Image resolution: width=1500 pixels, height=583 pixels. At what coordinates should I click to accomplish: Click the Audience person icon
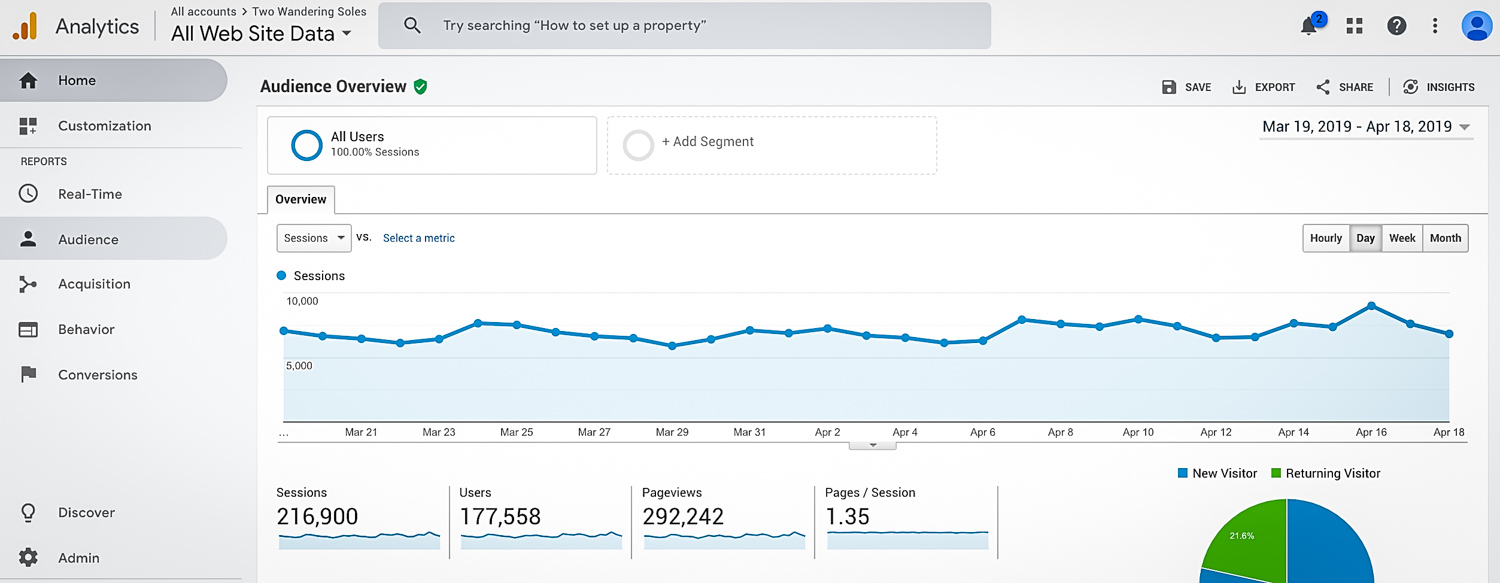28,239
